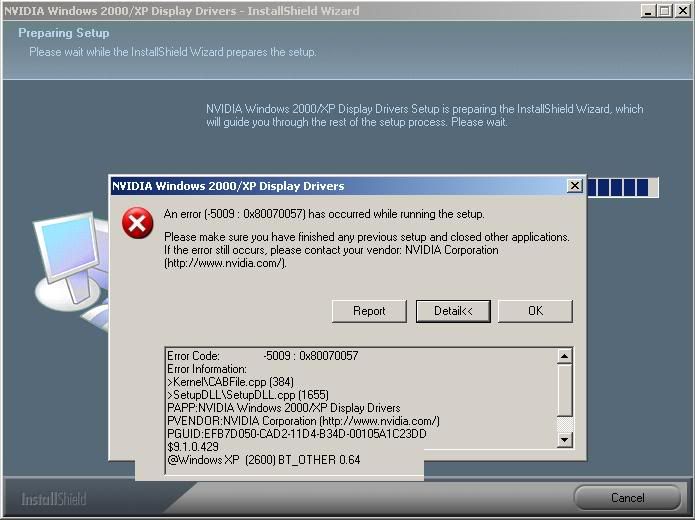Confirm the error dialog with OK
Screen dimensions: 695x520
pos(535,311)
